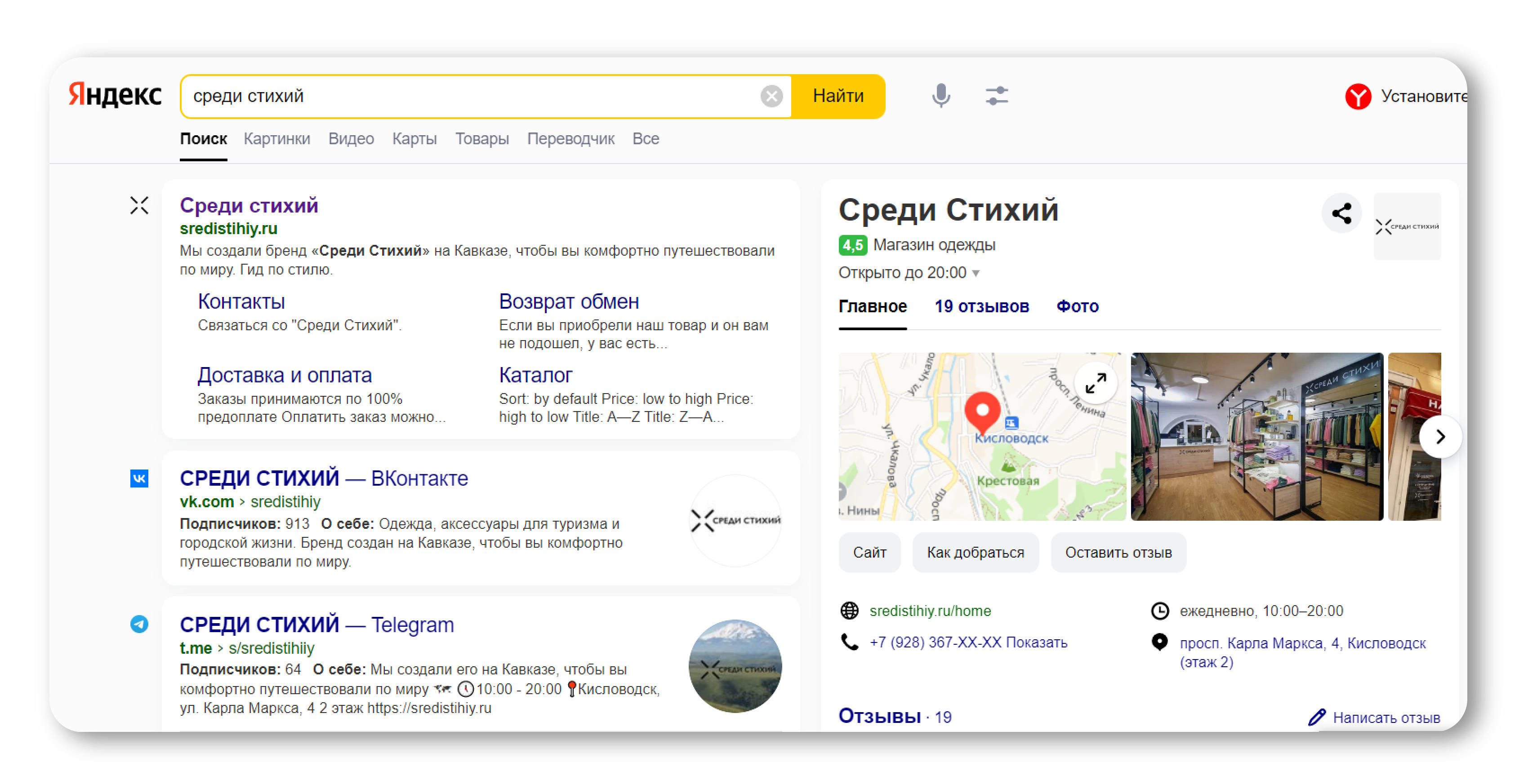Click the Telegram favicon beside Telegram result
This screenshot has width=1537, height=784.
click(139, 624)
